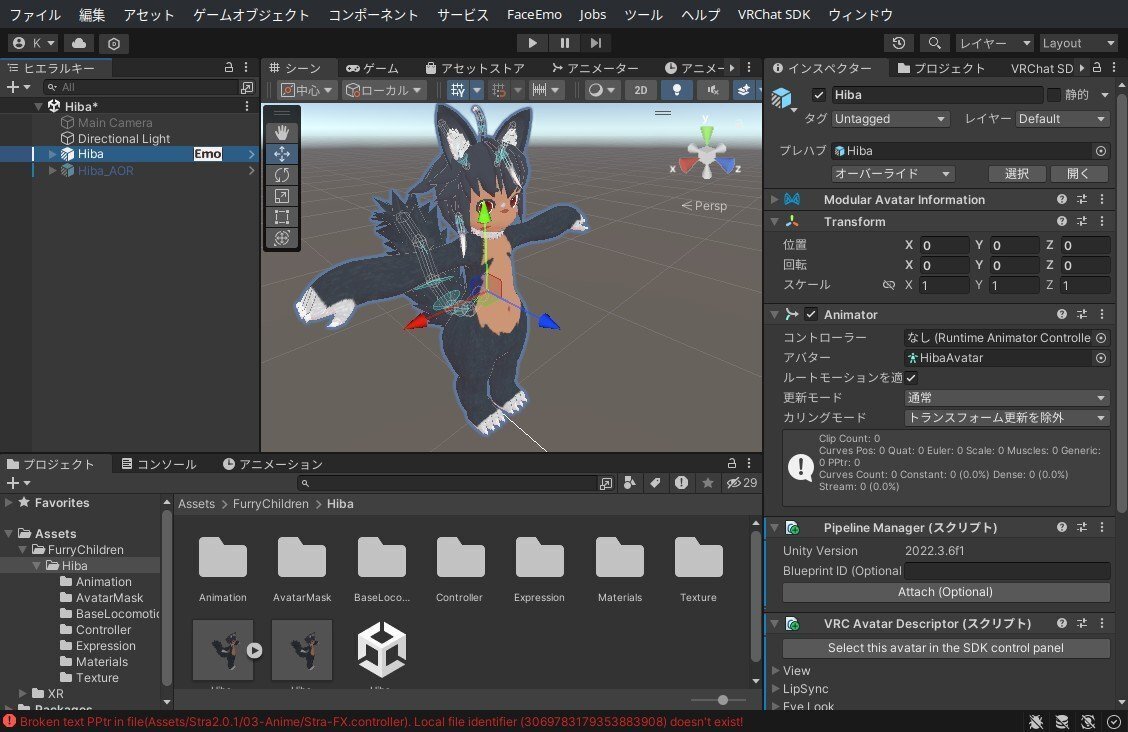This screenshot has width=1128, height=732.
Task: Open the Local handle rotation dropdown
Action: 383,90
